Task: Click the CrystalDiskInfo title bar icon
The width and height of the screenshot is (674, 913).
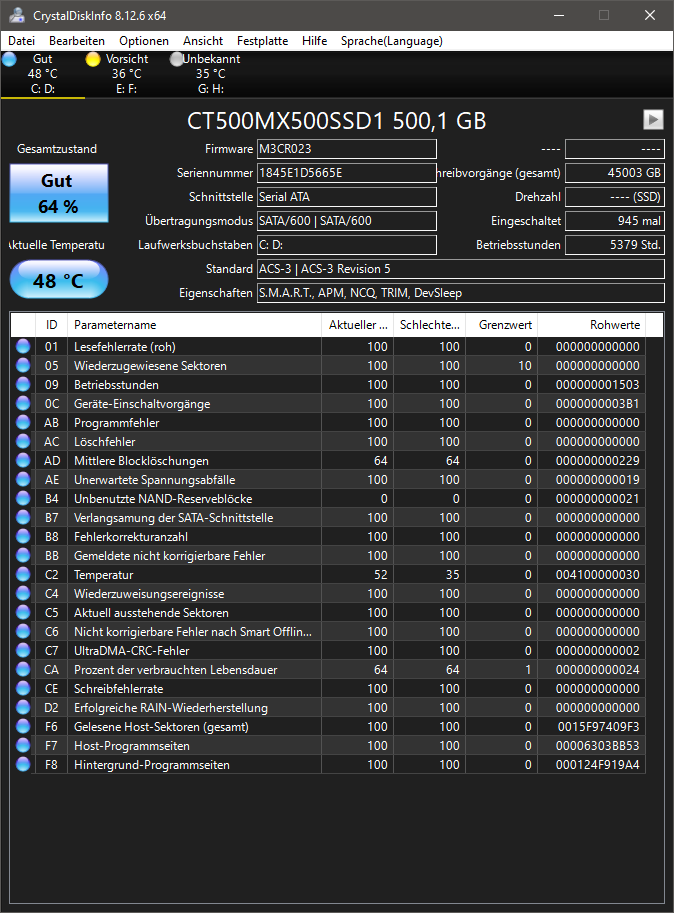Action: pos(16,15)
